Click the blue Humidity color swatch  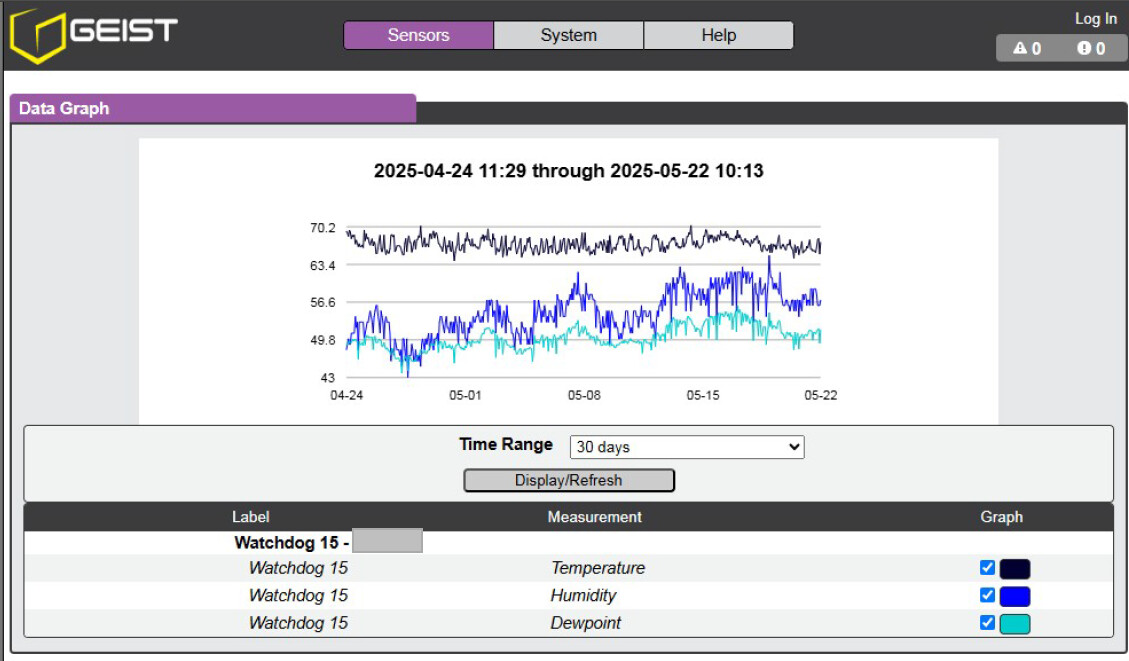click(x=1013, y=595)
